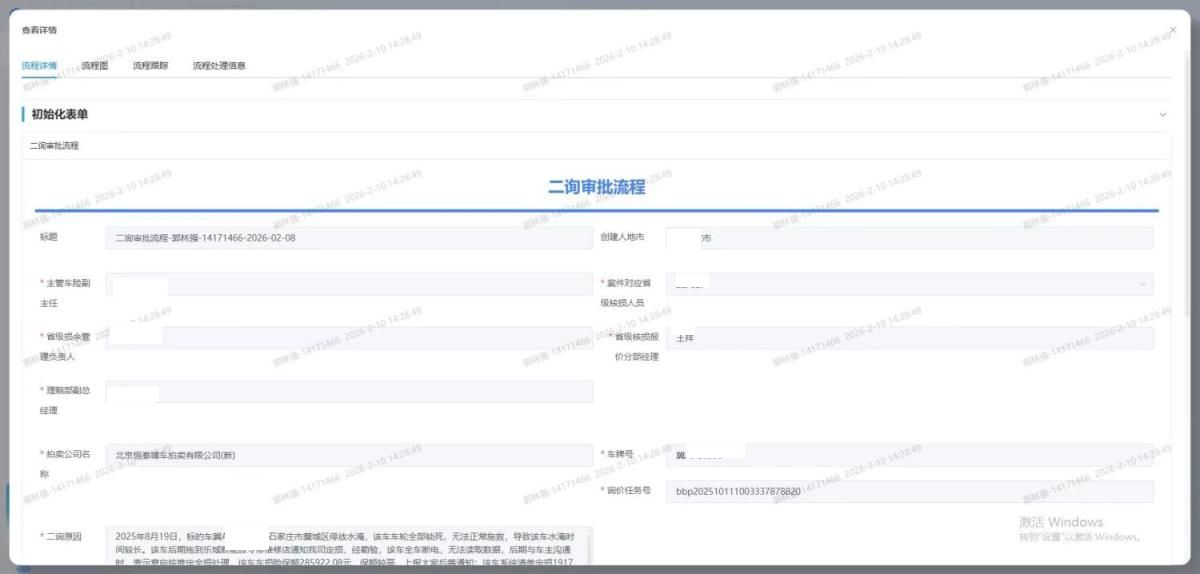Click inside the 二询原因 text area

[348, 545]
